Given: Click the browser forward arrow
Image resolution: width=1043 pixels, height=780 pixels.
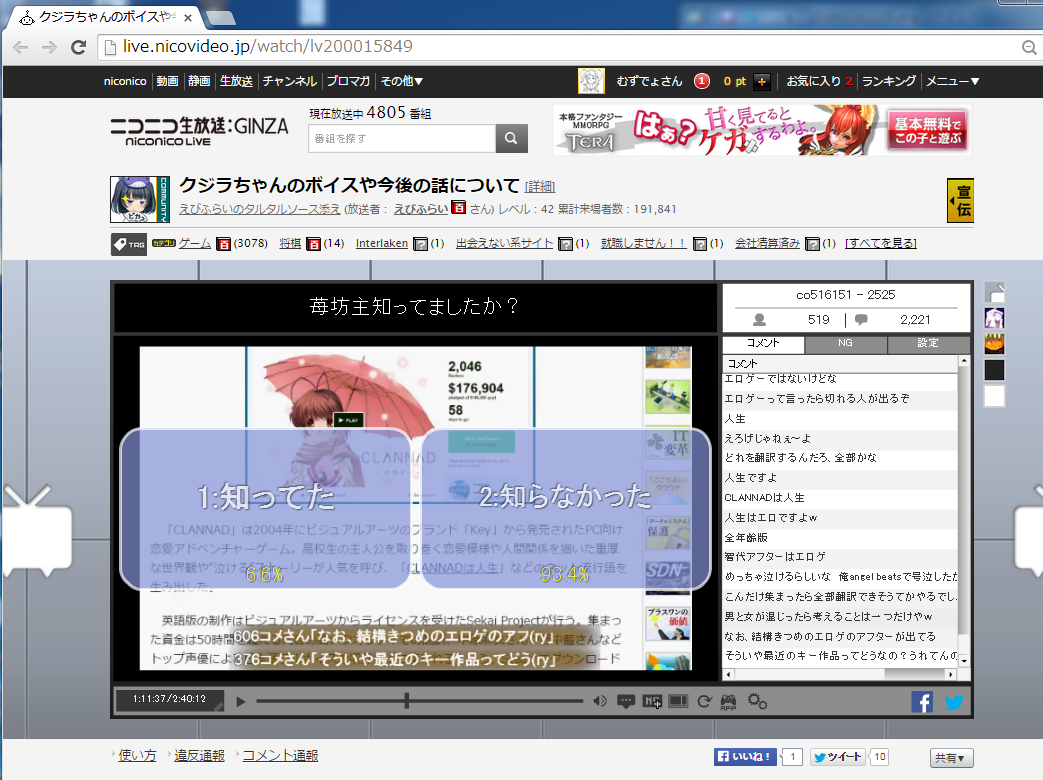Looking at the screenshot, I should pyautogui.click(x=49, y=47).
